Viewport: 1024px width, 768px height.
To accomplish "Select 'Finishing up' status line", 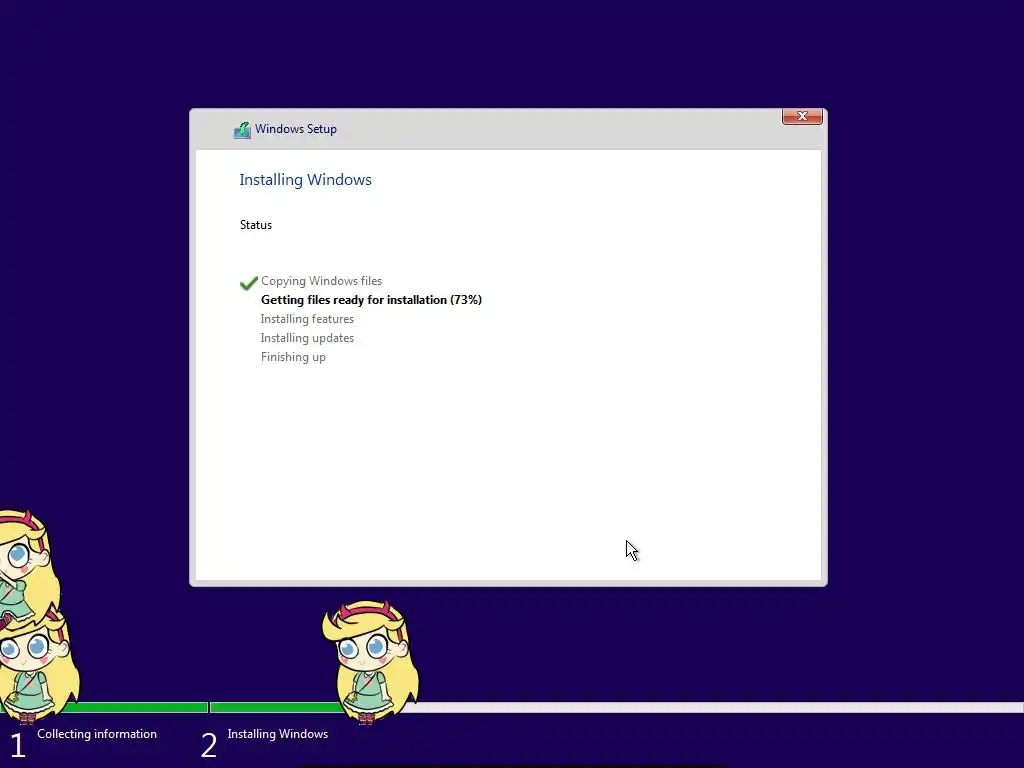I will coord(293,357).
